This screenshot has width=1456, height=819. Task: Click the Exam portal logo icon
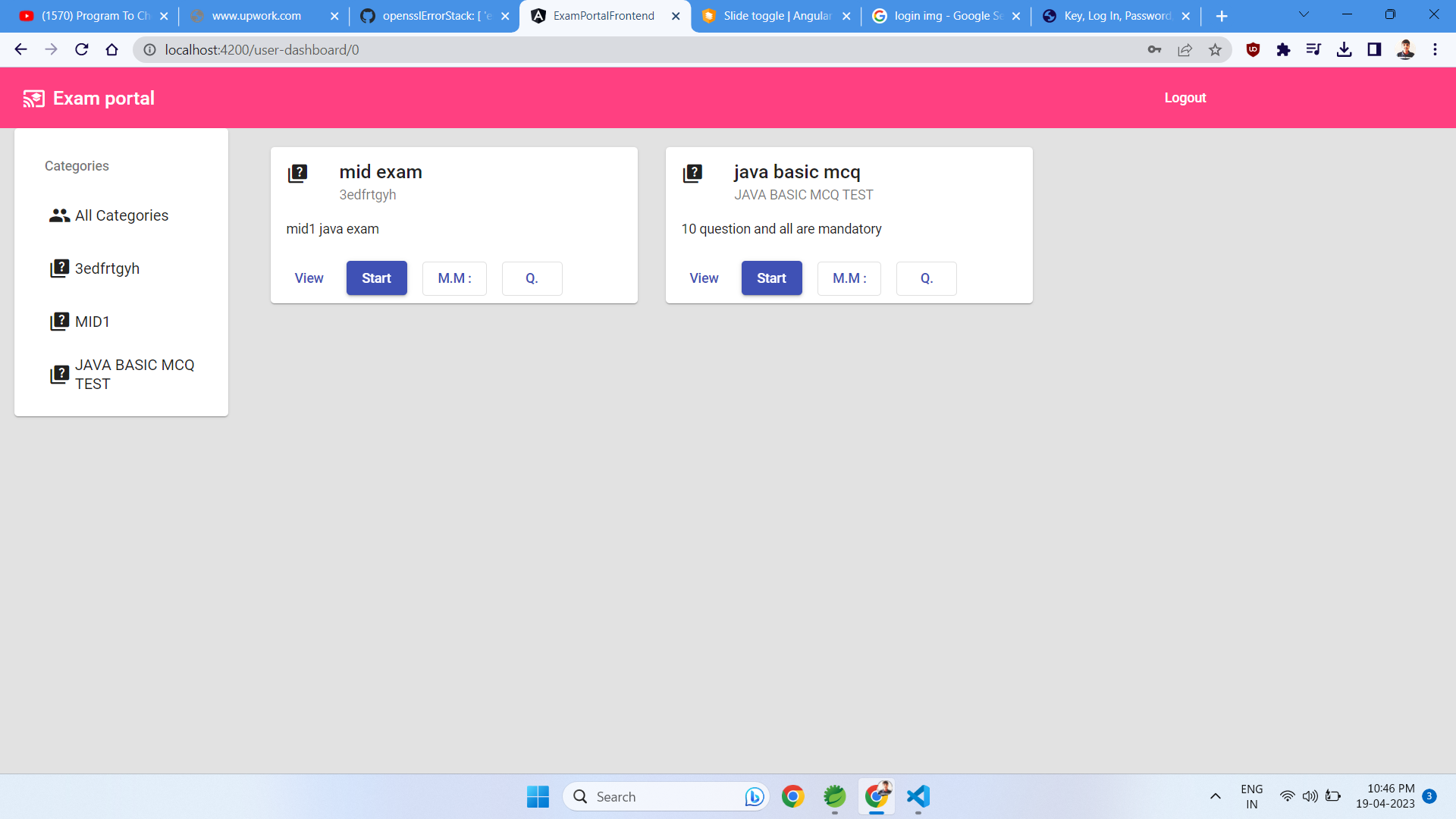click(x=34, y=97)
